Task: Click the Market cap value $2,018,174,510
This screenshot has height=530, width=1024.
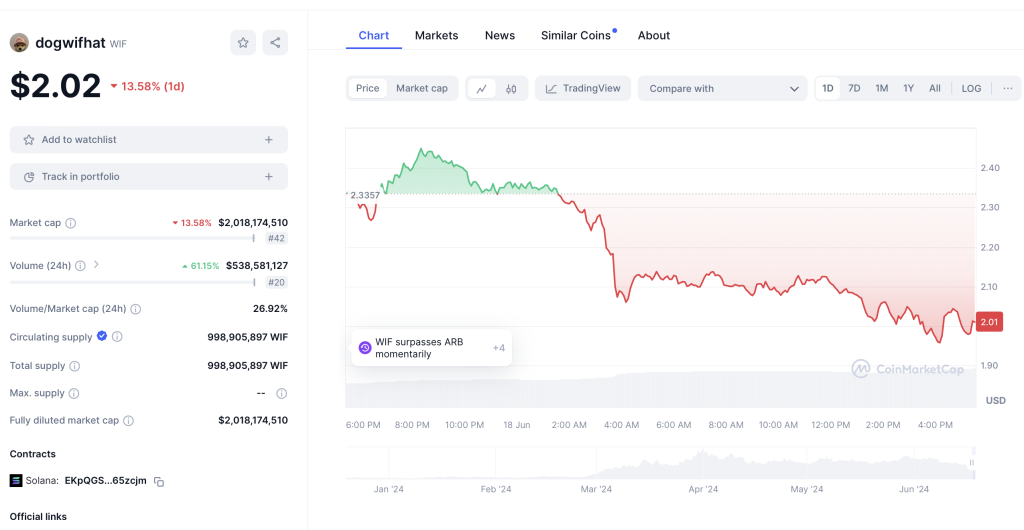Action: pos(253,223)
